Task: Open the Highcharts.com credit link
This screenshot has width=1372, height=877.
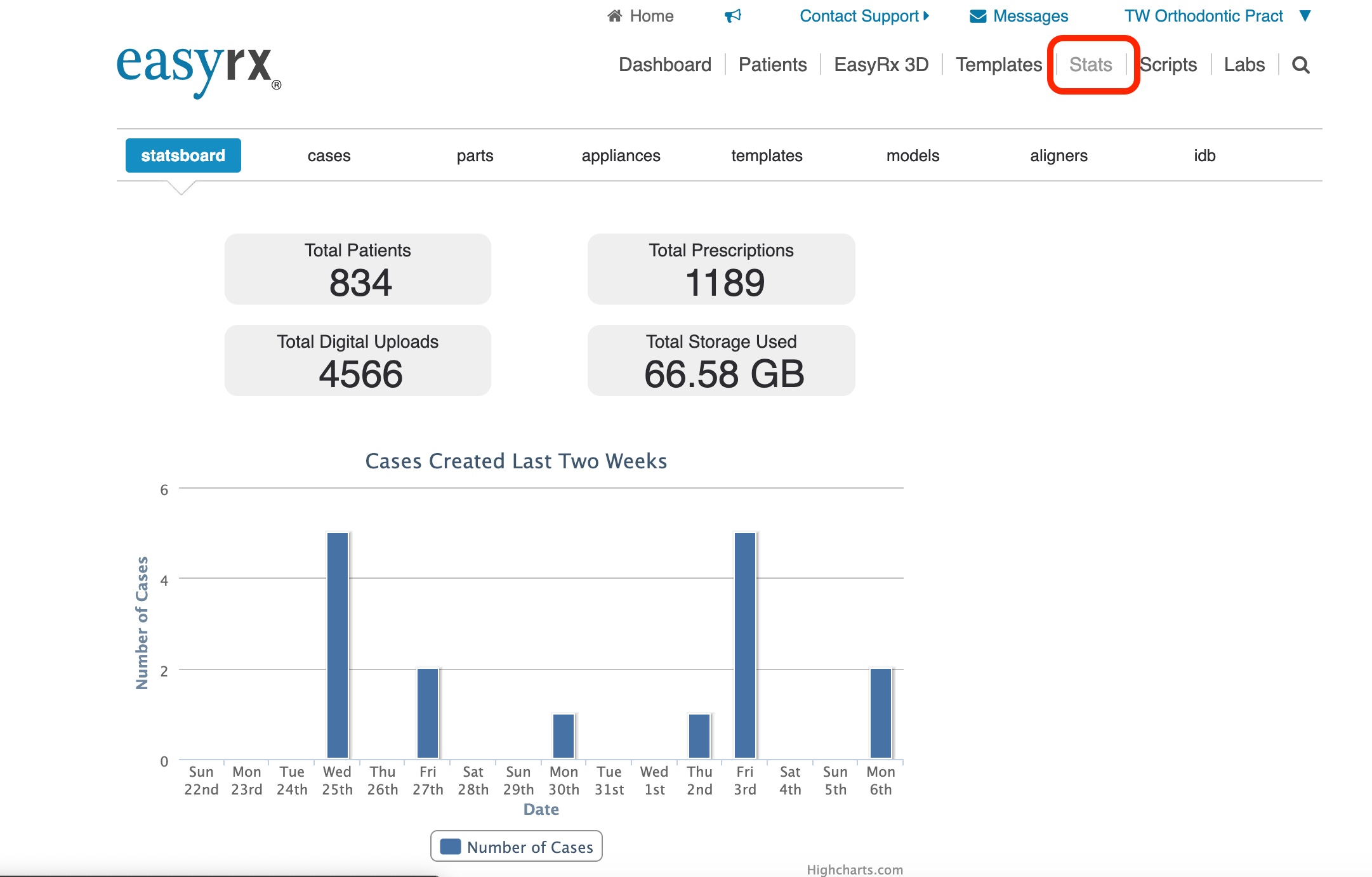Action: pyautogui.click(x=854, y=869)
